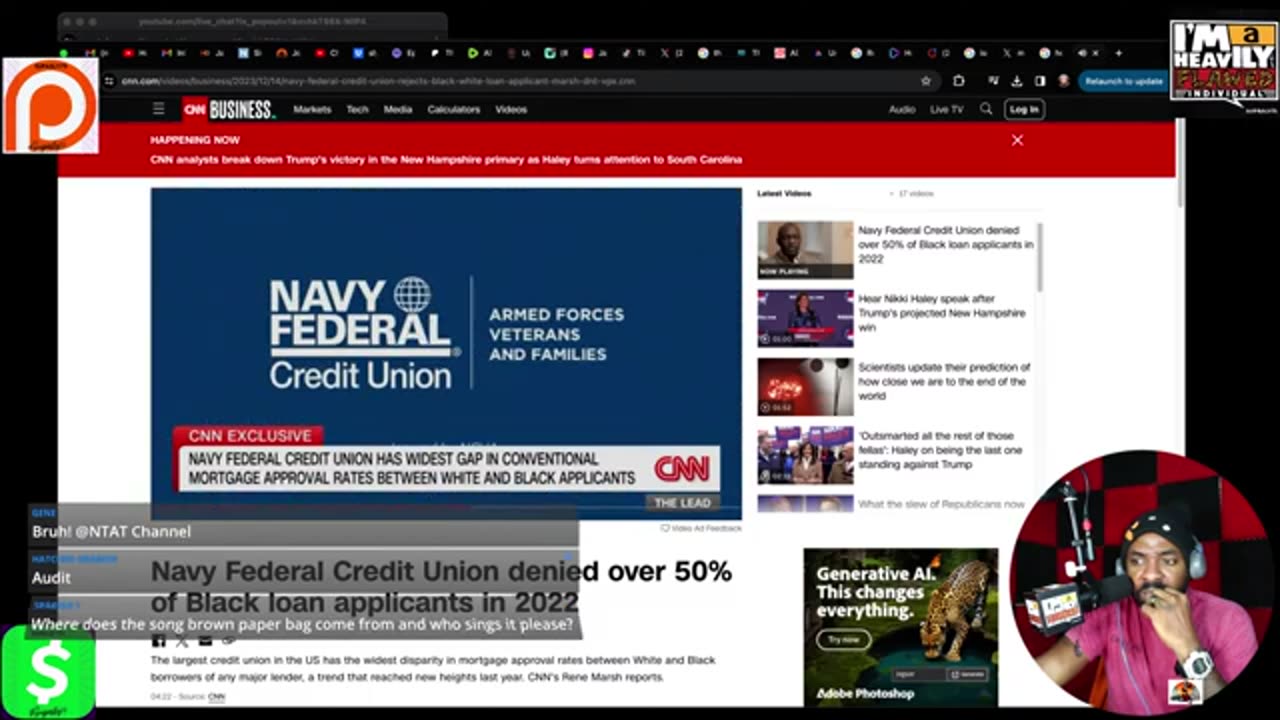Click the site info icon beside the URL
The height and width of the screenshot is (720, 1280).
109,81
